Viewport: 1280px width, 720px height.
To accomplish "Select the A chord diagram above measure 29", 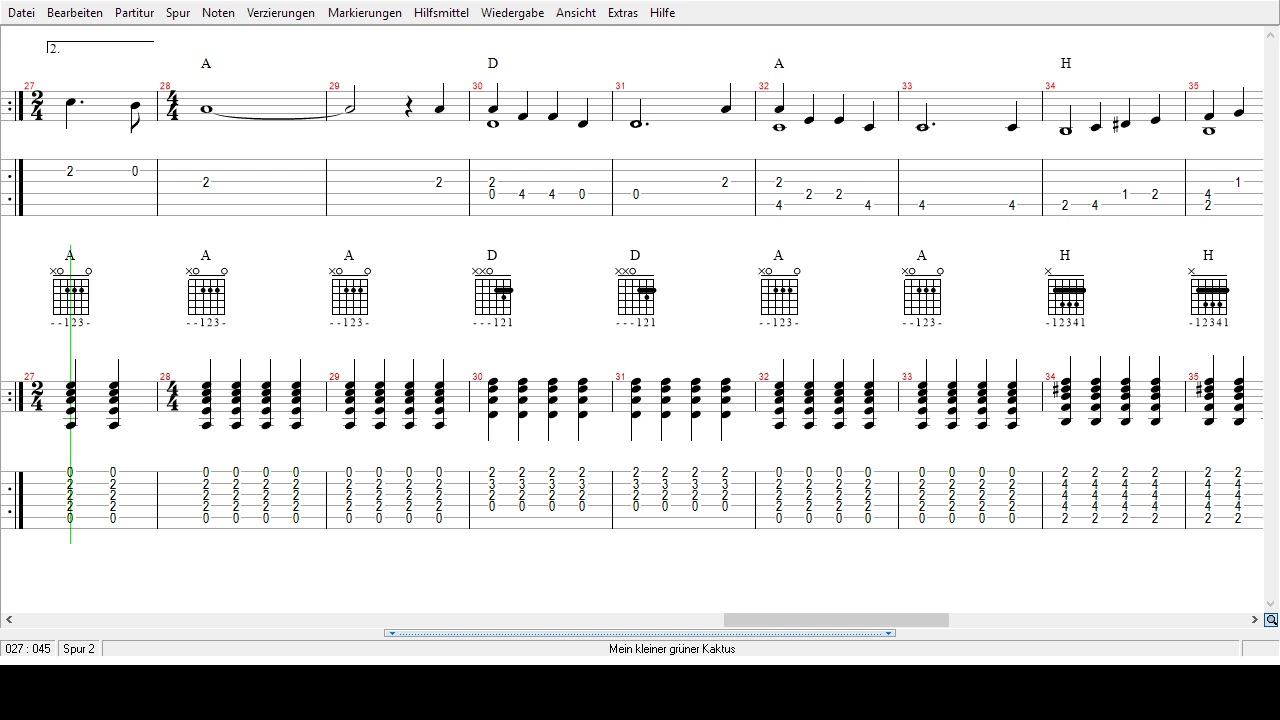I will (x=349, y=297).
